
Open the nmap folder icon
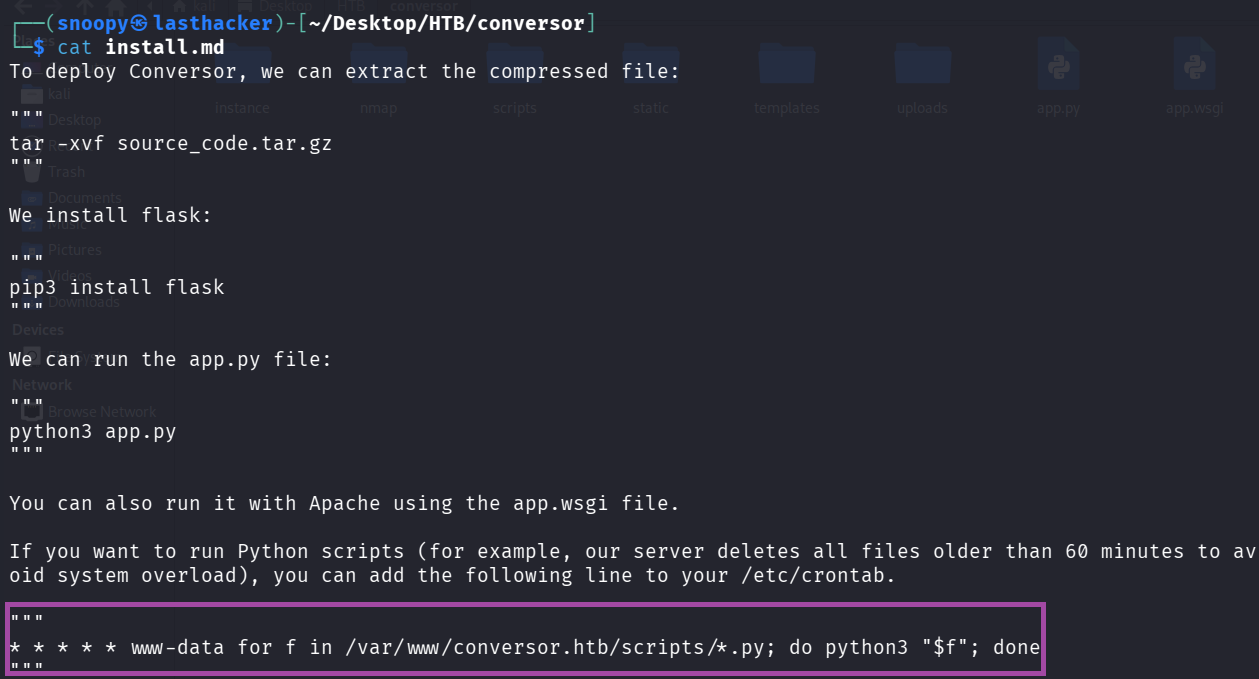click(x=379, y=70)
